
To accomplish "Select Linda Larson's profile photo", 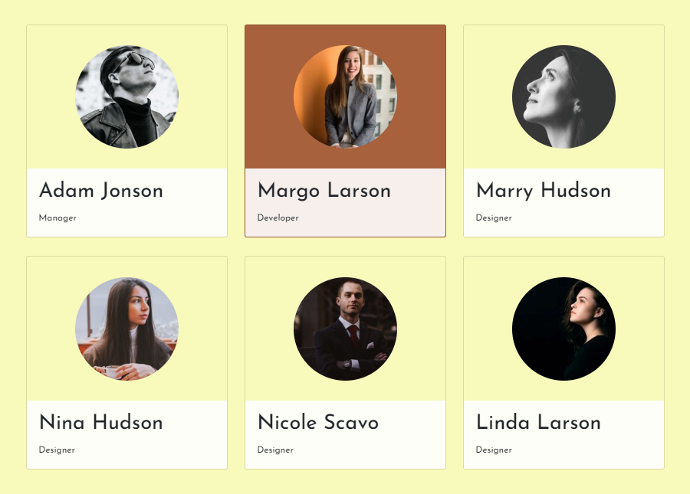I will pyautogui.click(x=564, y=329).
